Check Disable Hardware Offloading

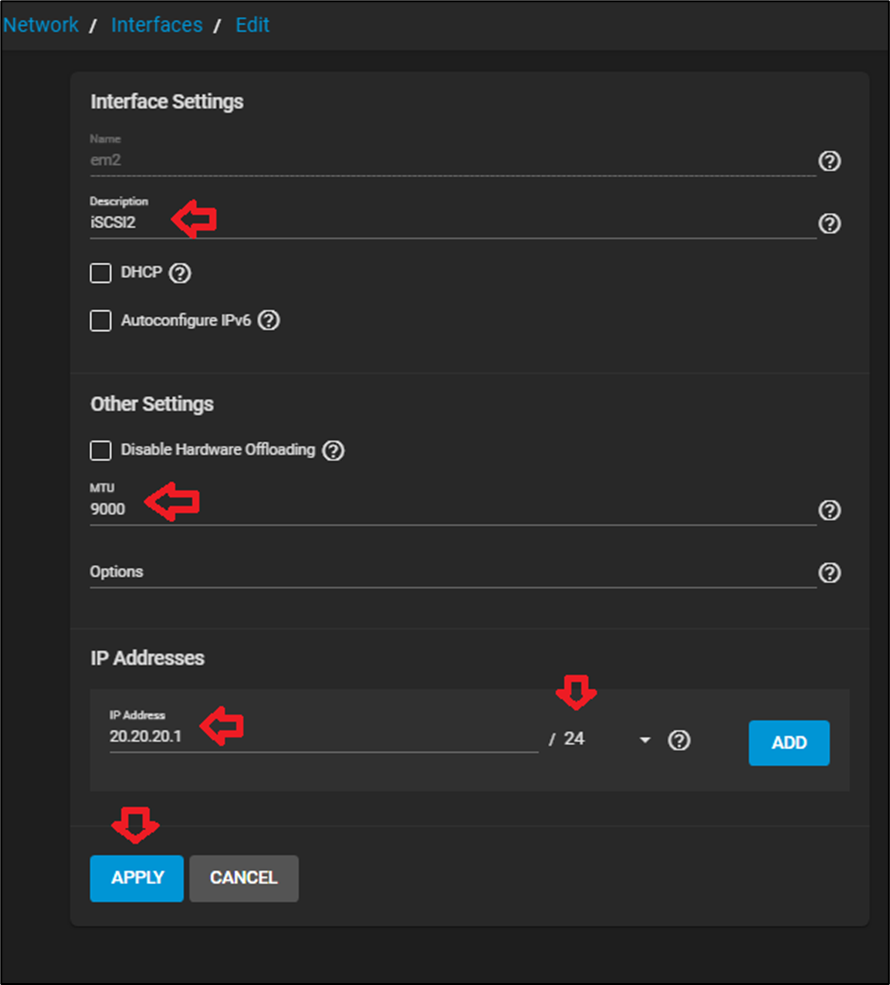click(100, 450)
